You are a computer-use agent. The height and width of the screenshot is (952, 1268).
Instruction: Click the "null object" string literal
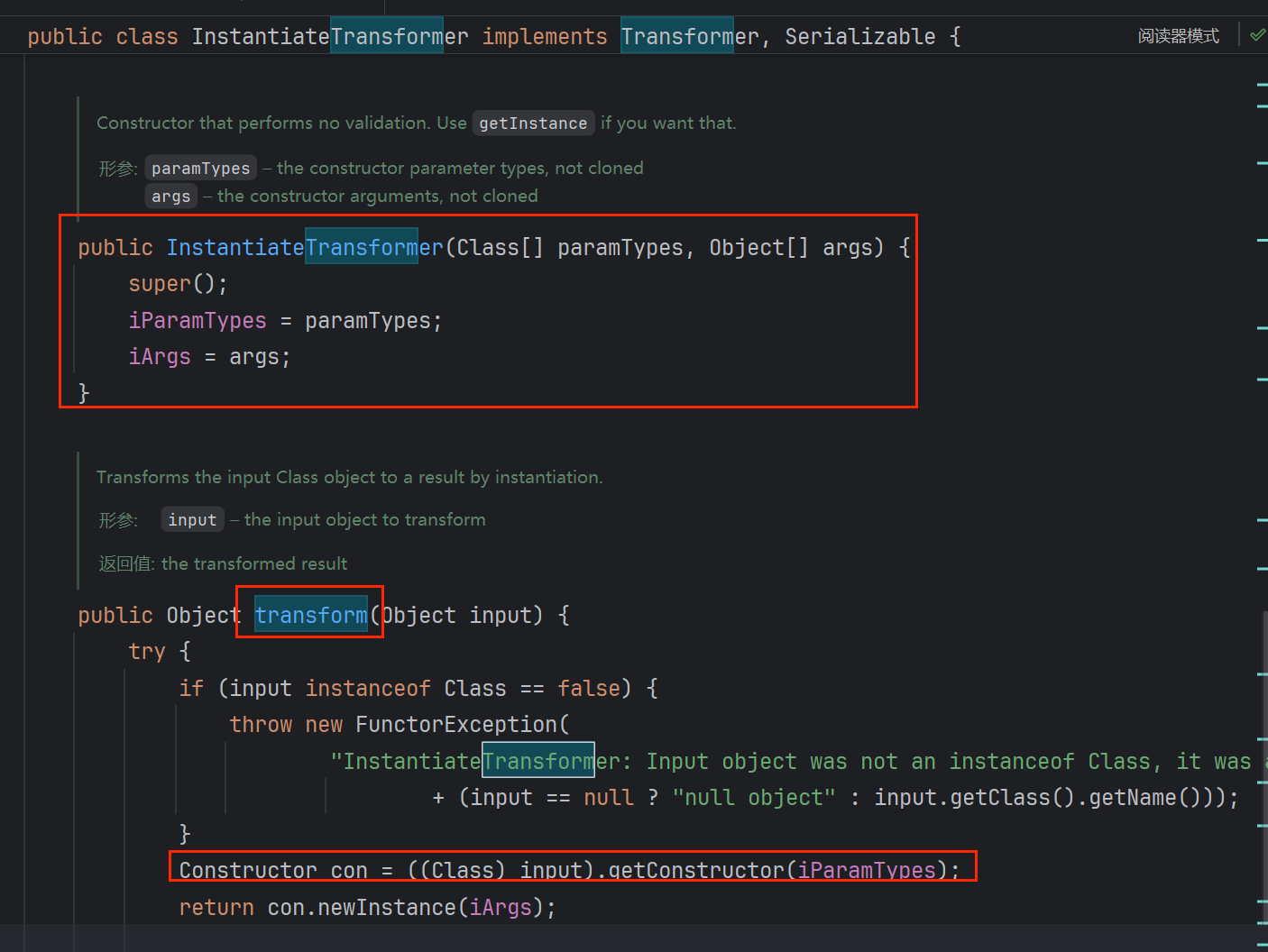point(754,798)
